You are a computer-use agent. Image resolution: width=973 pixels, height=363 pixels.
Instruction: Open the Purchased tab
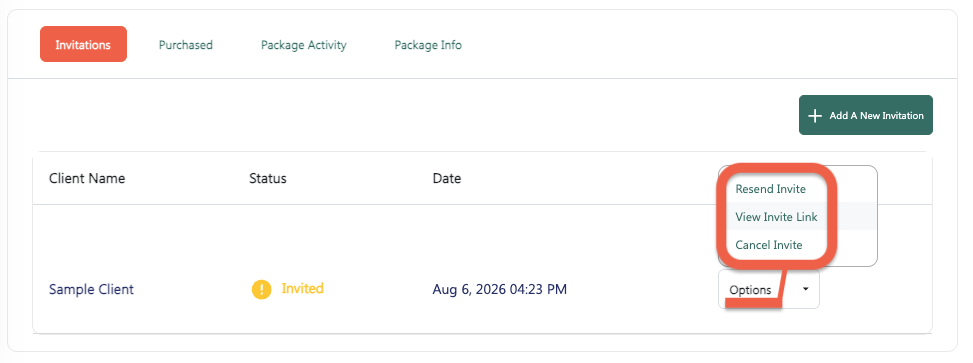pyautogui.click(x=186, y=45)
